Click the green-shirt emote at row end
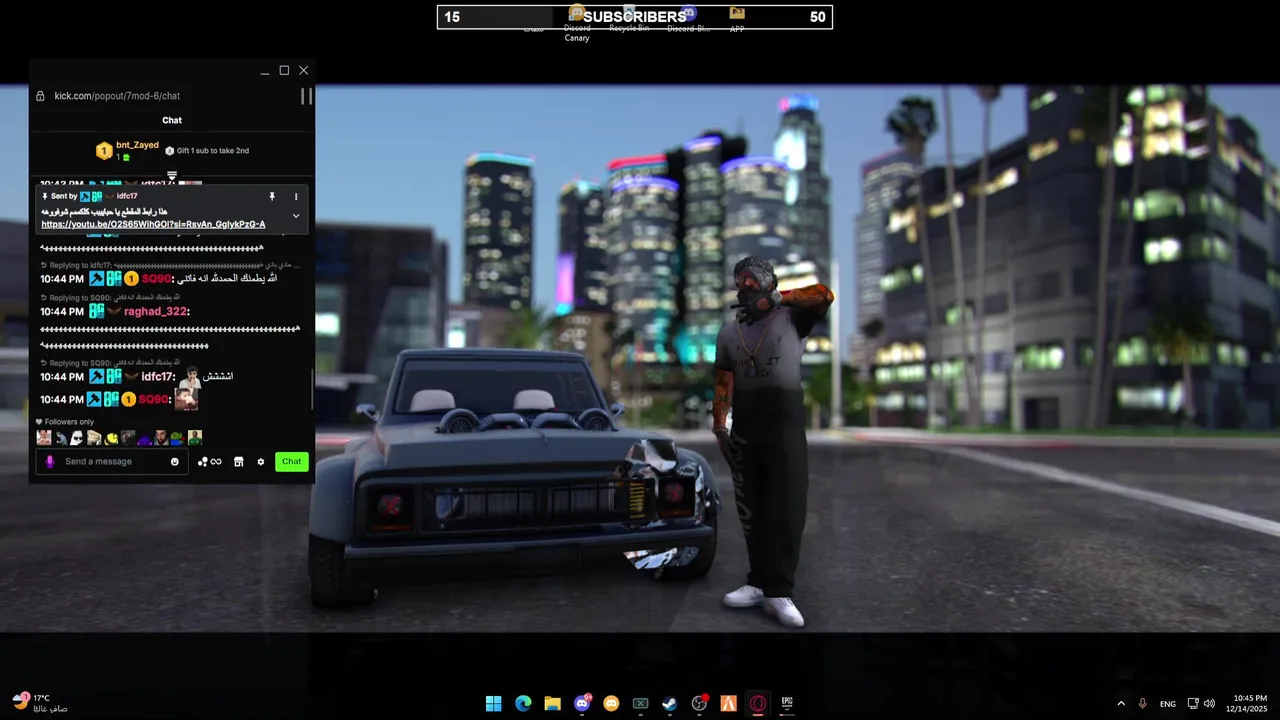The width and height of the screenshot is (1280, 720). pos(195,438)
